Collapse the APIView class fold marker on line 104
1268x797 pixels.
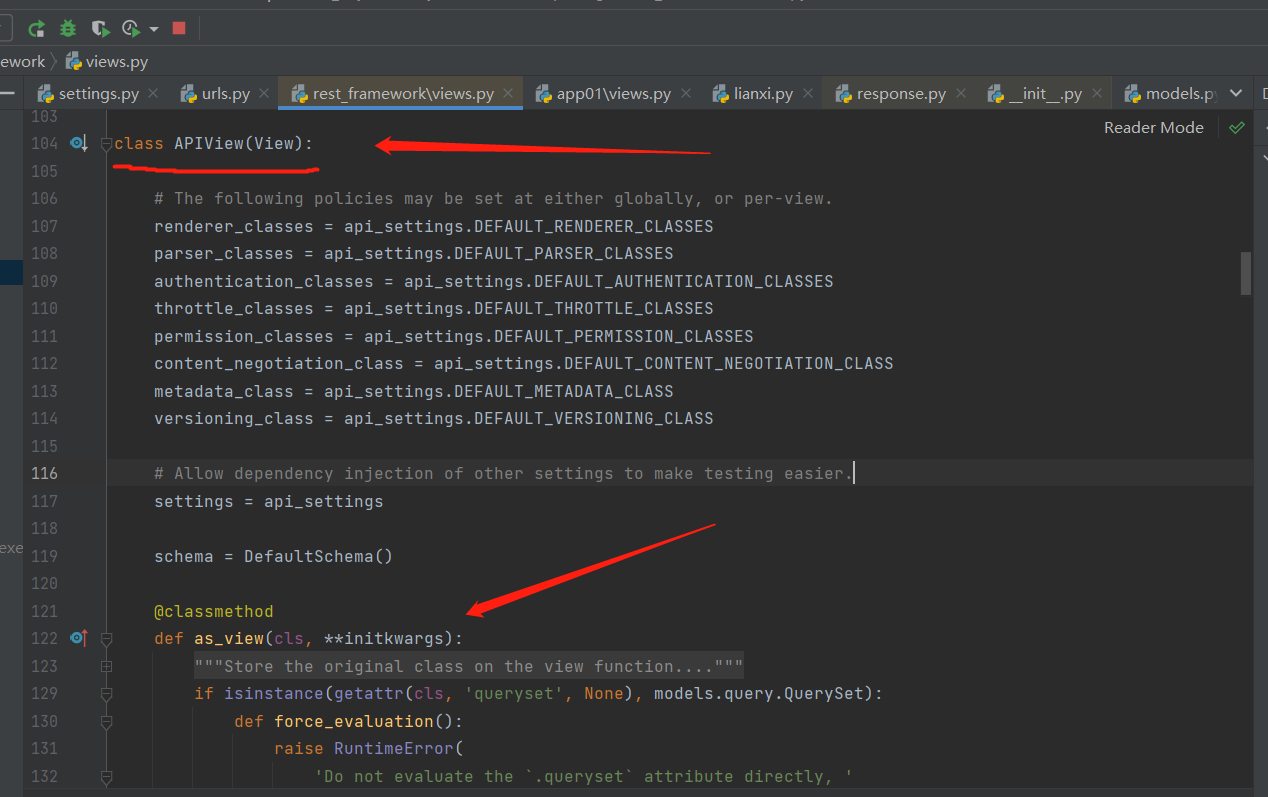[x=107, y=144]
